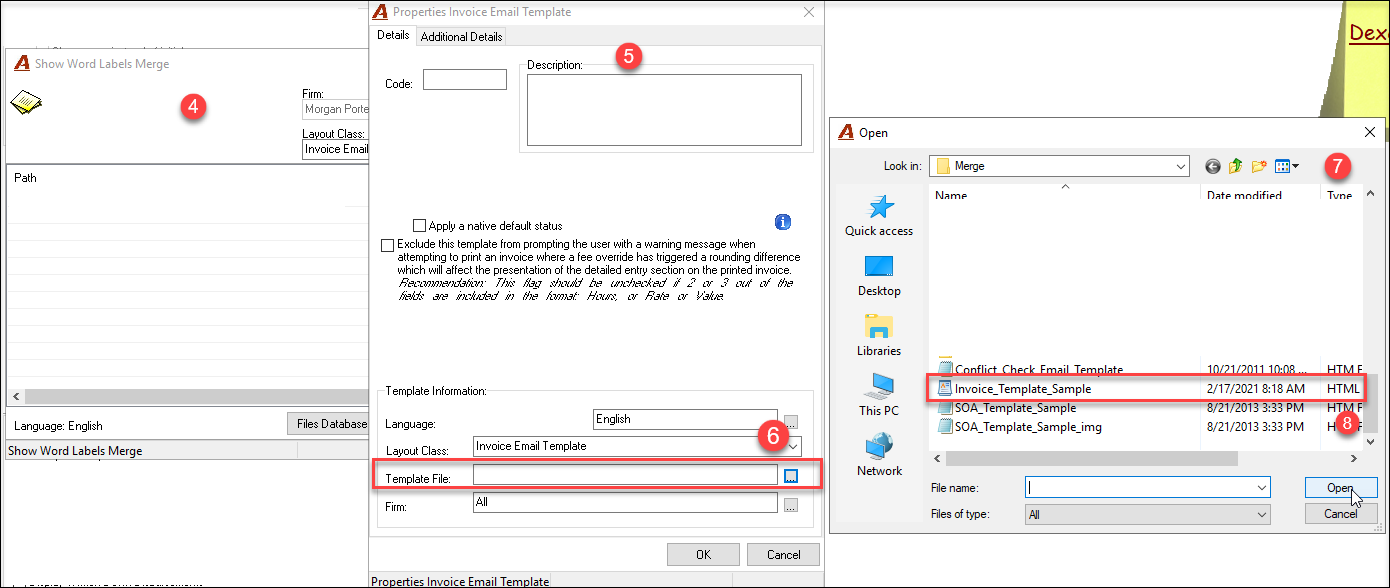Close the Properties Invoice Email Template dialog

point(808,12)
